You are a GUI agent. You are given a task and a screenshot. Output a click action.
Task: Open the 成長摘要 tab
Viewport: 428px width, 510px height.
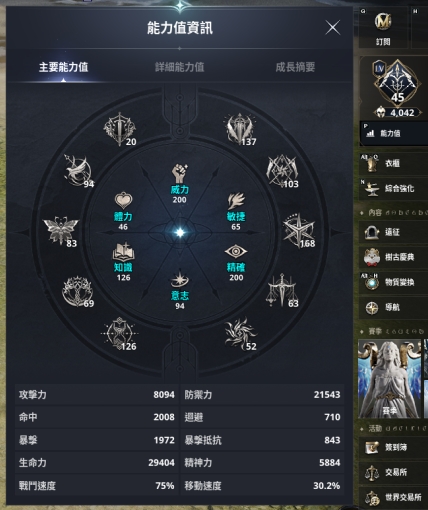point(295,67)
